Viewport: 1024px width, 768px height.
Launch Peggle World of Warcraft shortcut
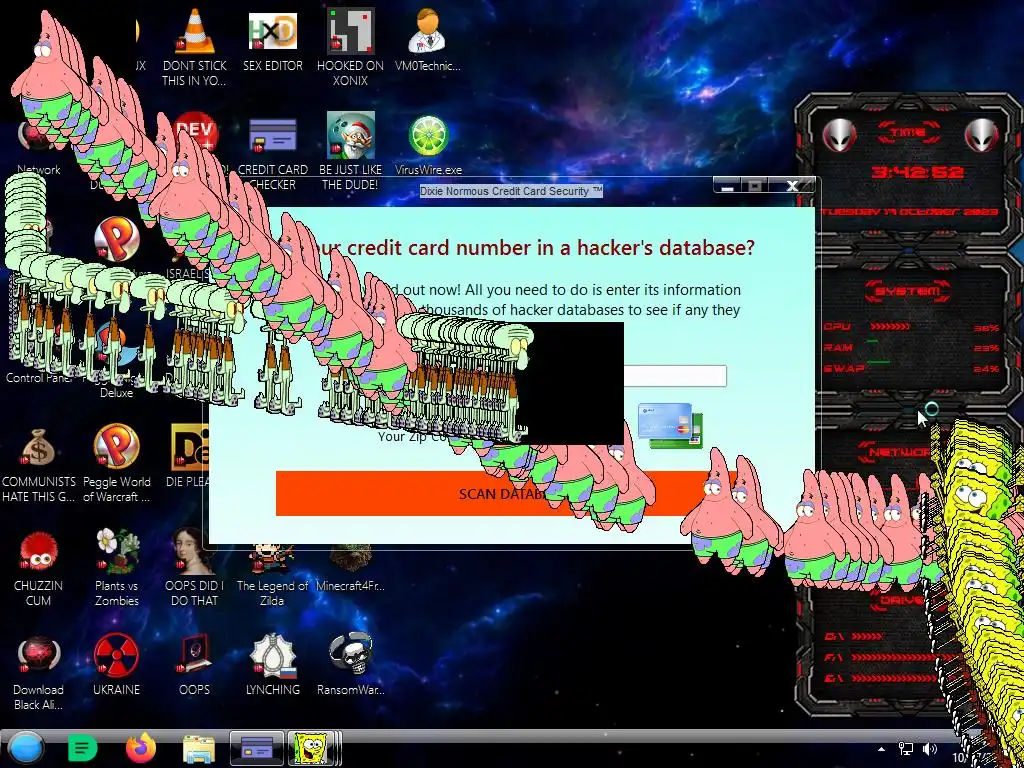click(x=116, y=447)
